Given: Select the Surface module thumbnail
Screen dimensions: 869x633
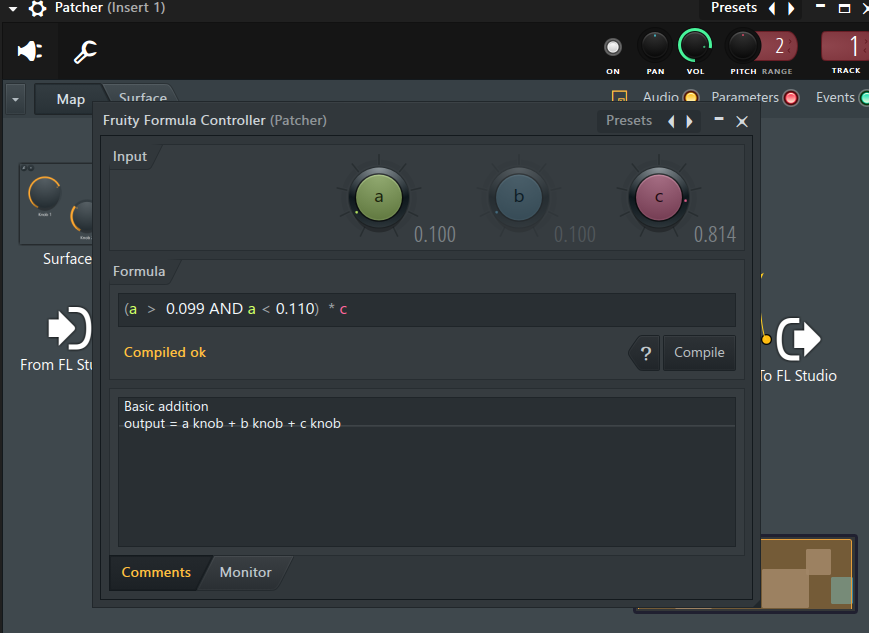Looking at the screenshot, I should click(x=55, y=203).
